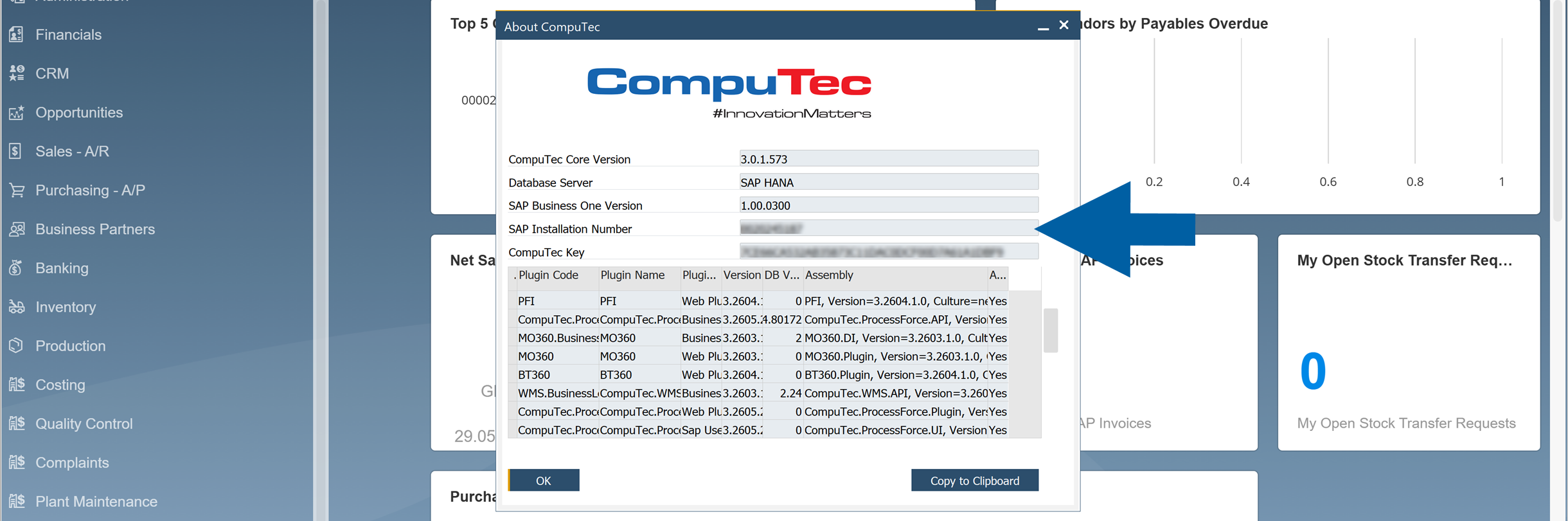Click the plugin table vertical scrollbar thumb
Viewport: 1568px width, 521px height.
(1051, 331)
